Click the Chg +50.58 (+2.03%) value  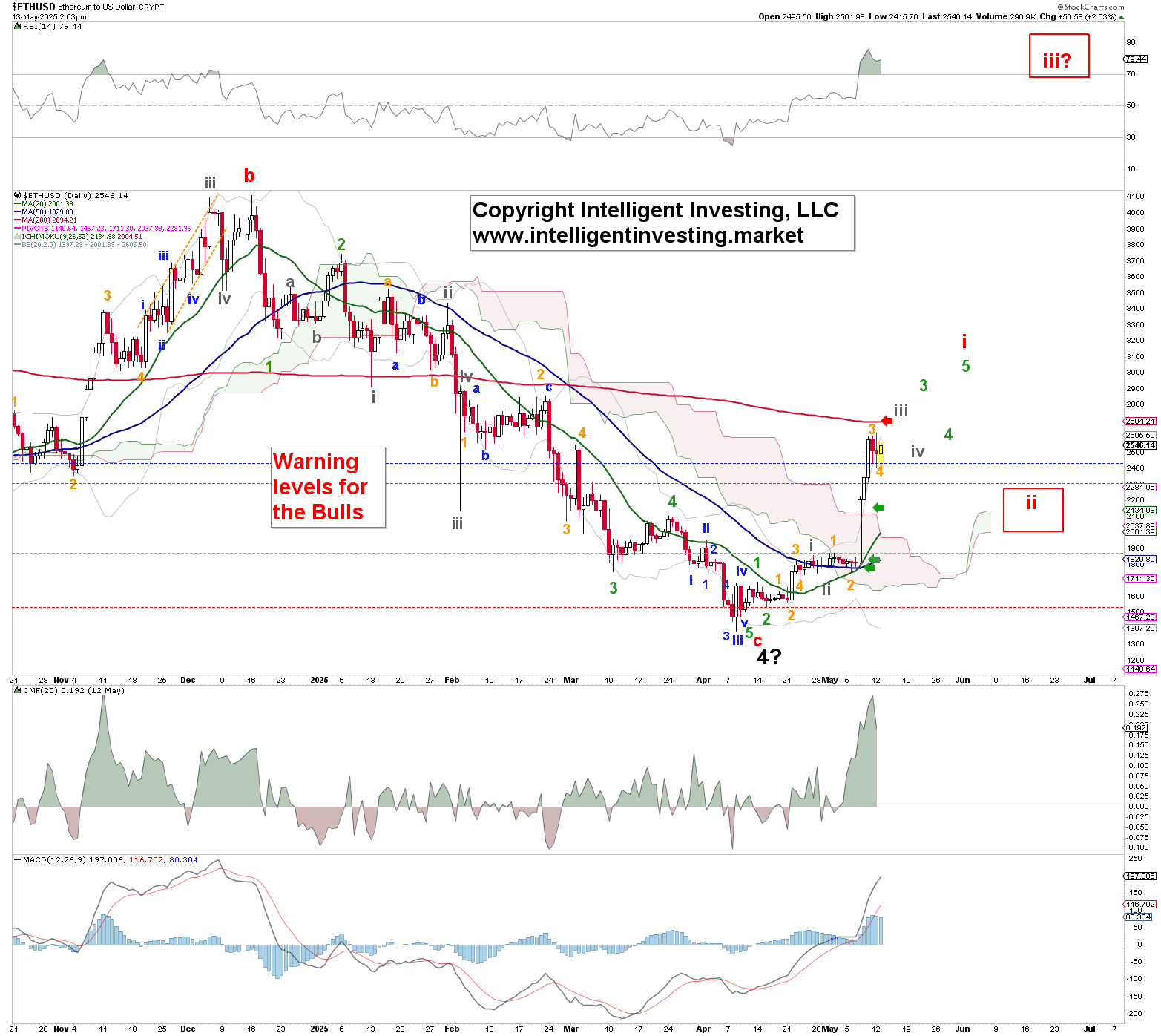(1082, 16)
